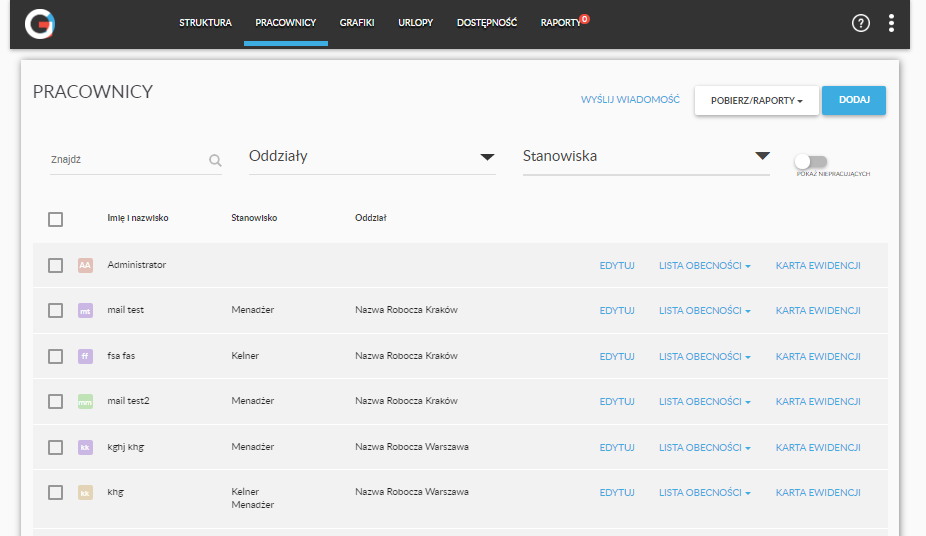Open Lista obecności dropdown for mail test2

coord(705,401)
